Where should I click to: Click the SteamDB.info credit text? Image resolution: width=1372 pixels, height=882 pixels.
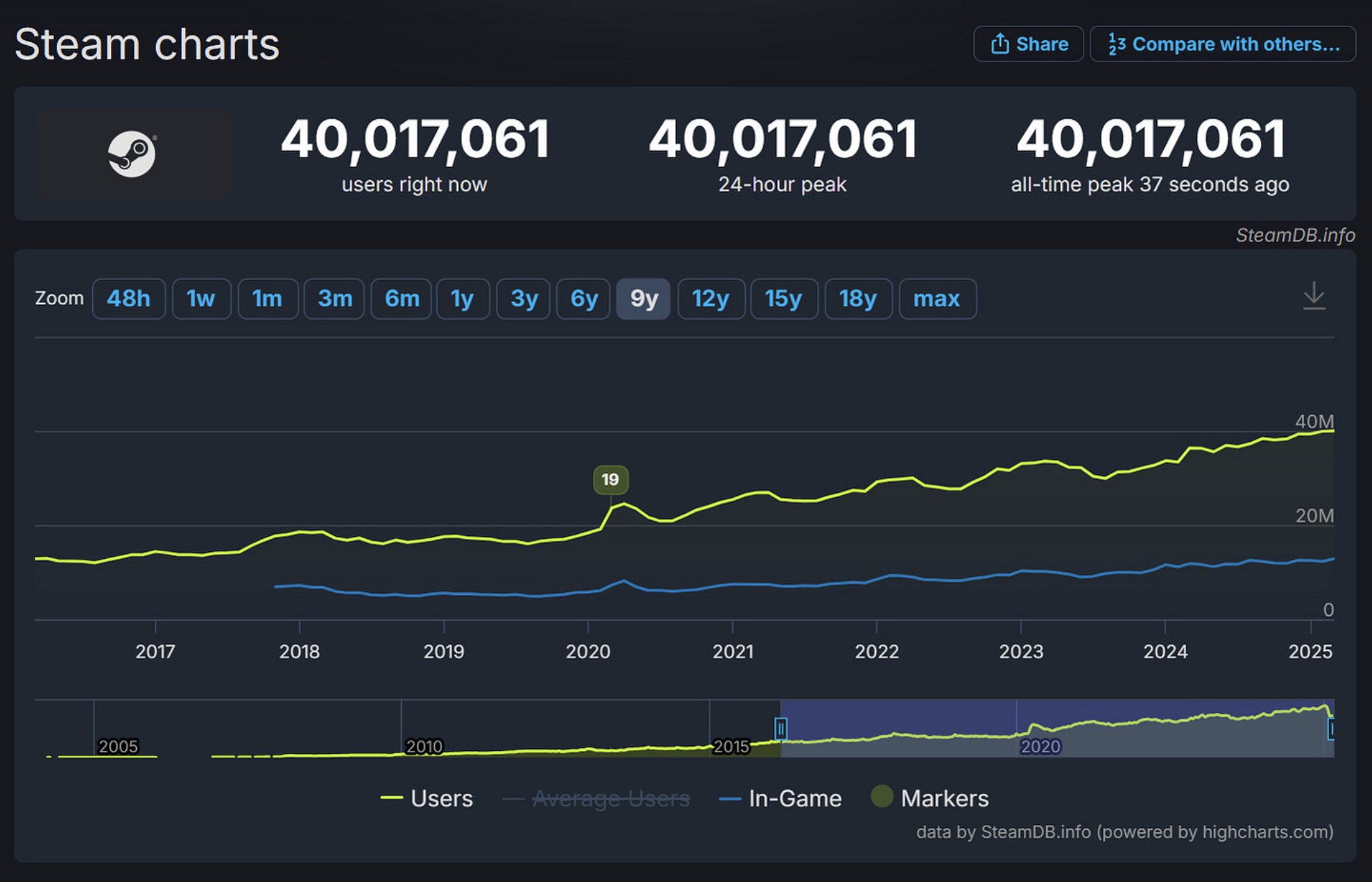click(1295, 235)
